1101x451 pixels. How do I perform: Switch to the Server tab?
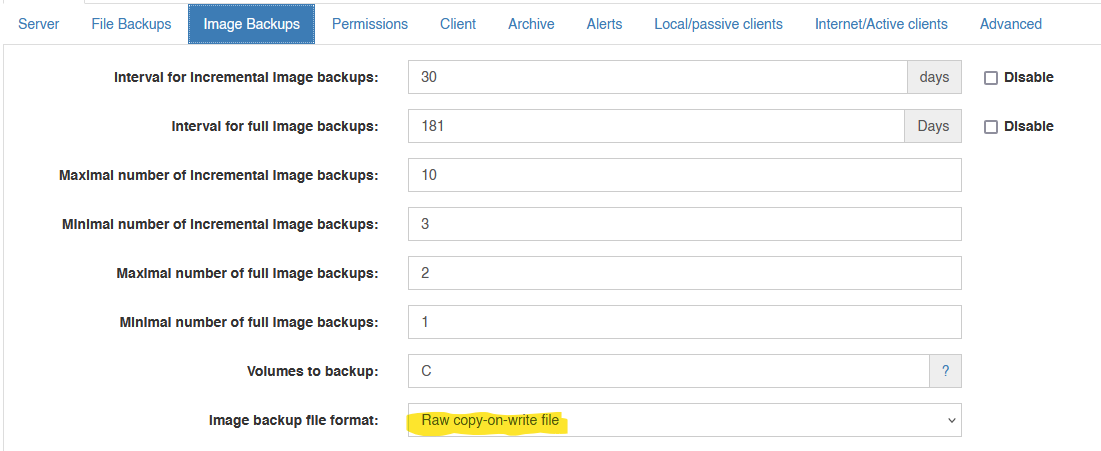point(39,24)
